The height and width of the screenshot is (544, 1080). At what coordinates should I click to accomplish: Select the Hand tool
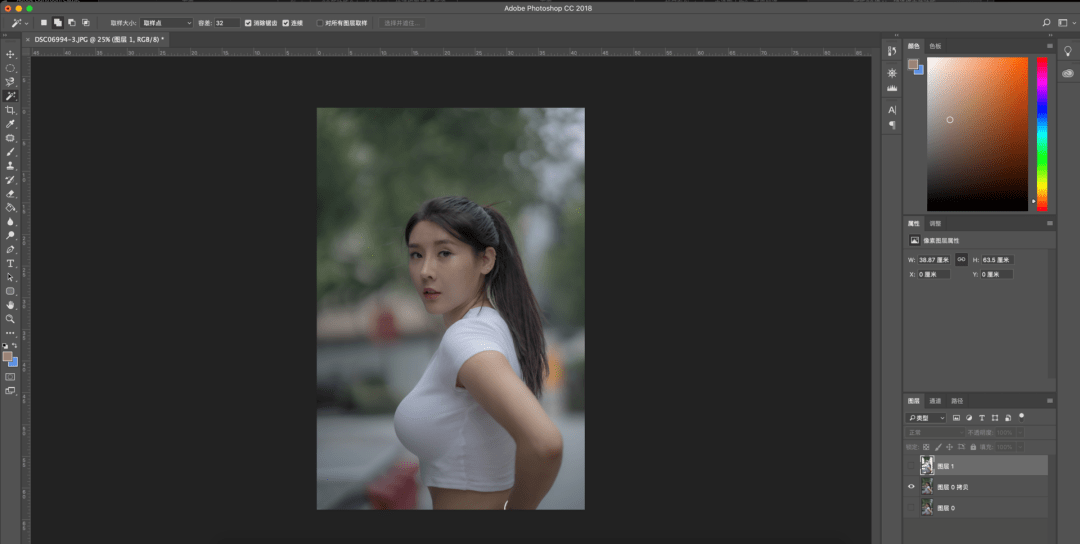pos(10,305)
